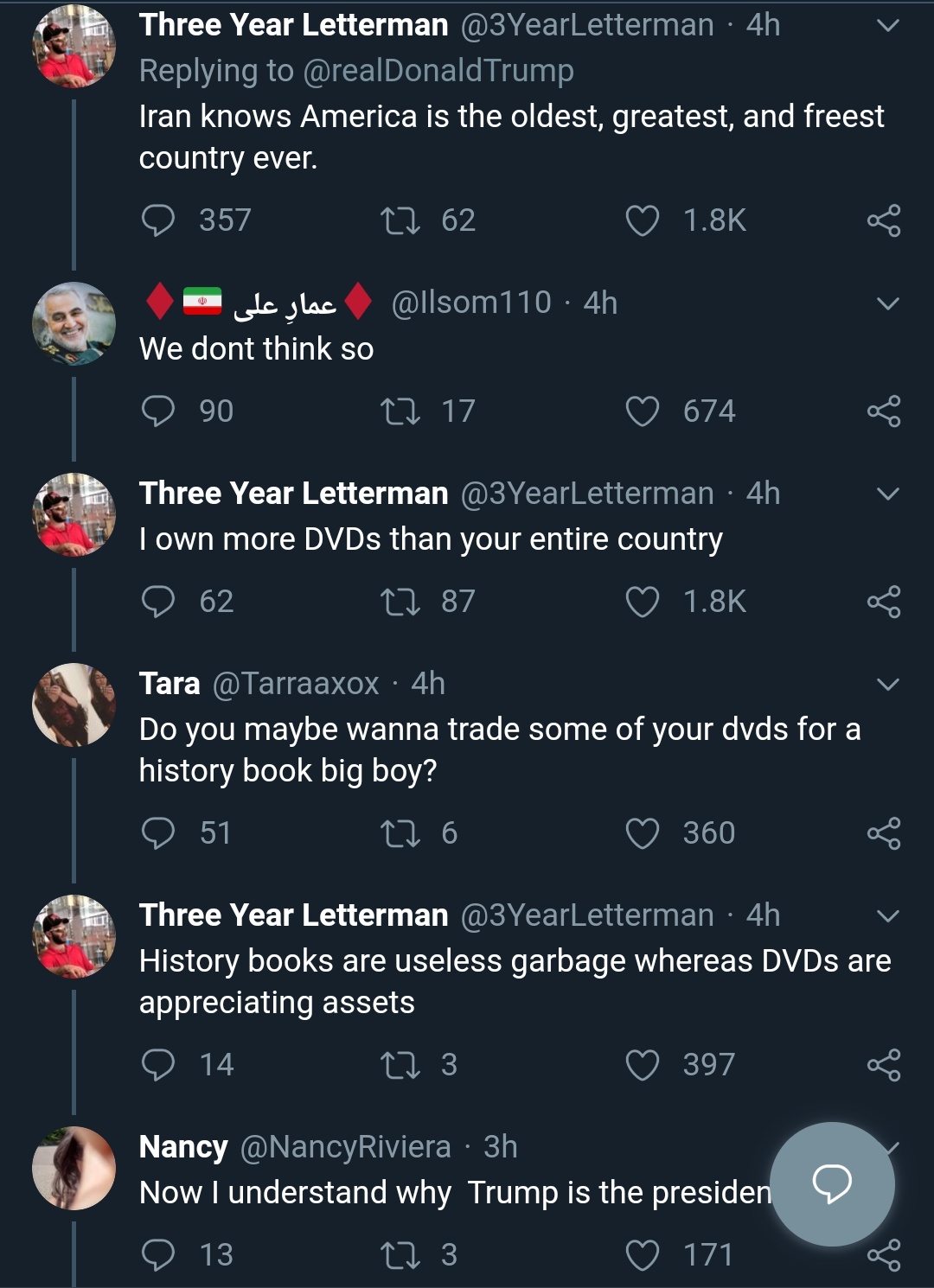The image size is (934, 1288).
Task: Share Tara's history book tweet
Action: pyautogui.click(x=884, y=833)
